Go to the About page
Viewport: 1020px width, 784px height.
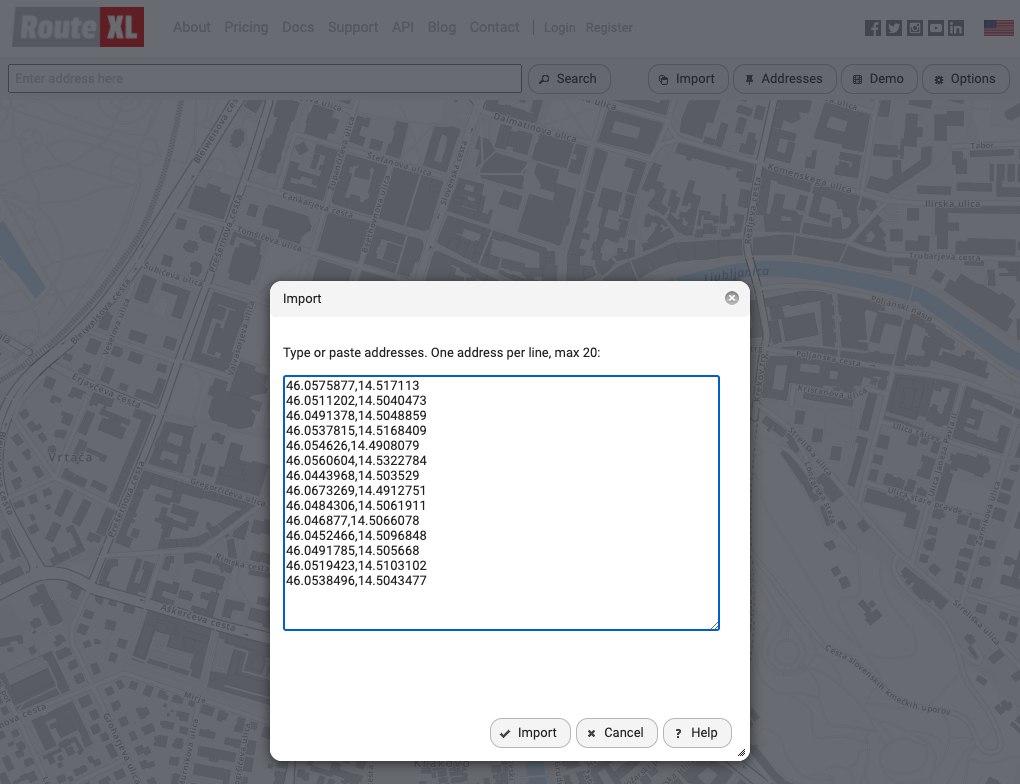point(192,27)
